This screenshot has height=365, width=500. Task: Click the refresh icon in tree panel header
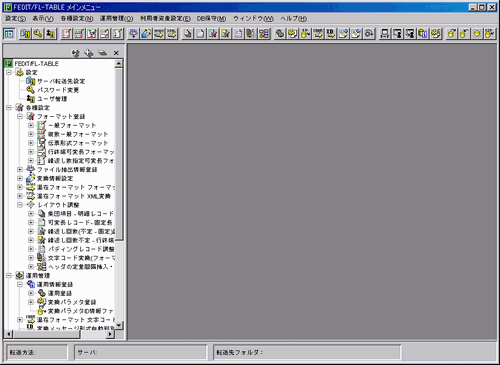[x=76, y=53]
